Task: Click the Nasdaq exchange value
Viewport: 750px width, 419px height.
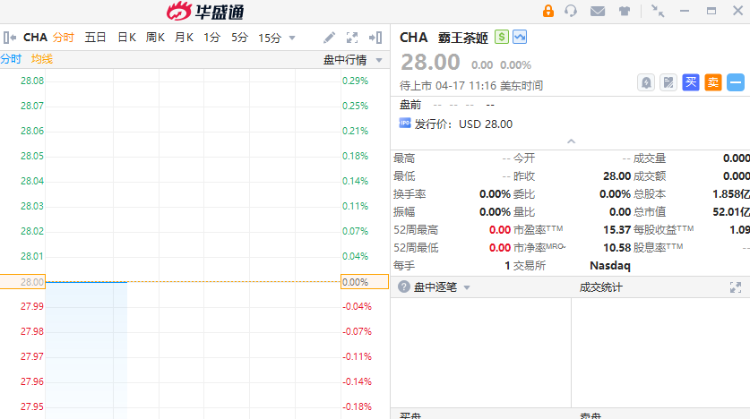Action: pyautogui.click(x=610, y=265)
